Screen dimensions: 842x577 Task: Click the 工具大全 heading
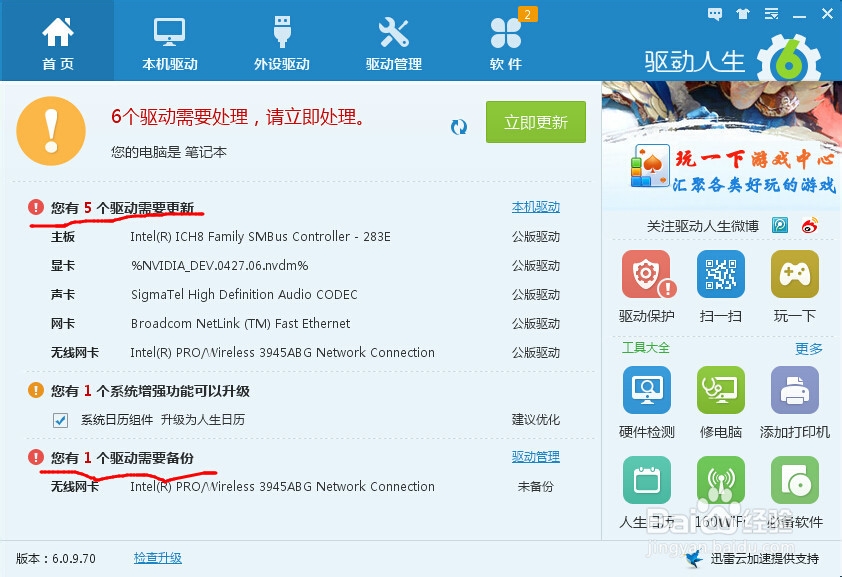[646, 348]
